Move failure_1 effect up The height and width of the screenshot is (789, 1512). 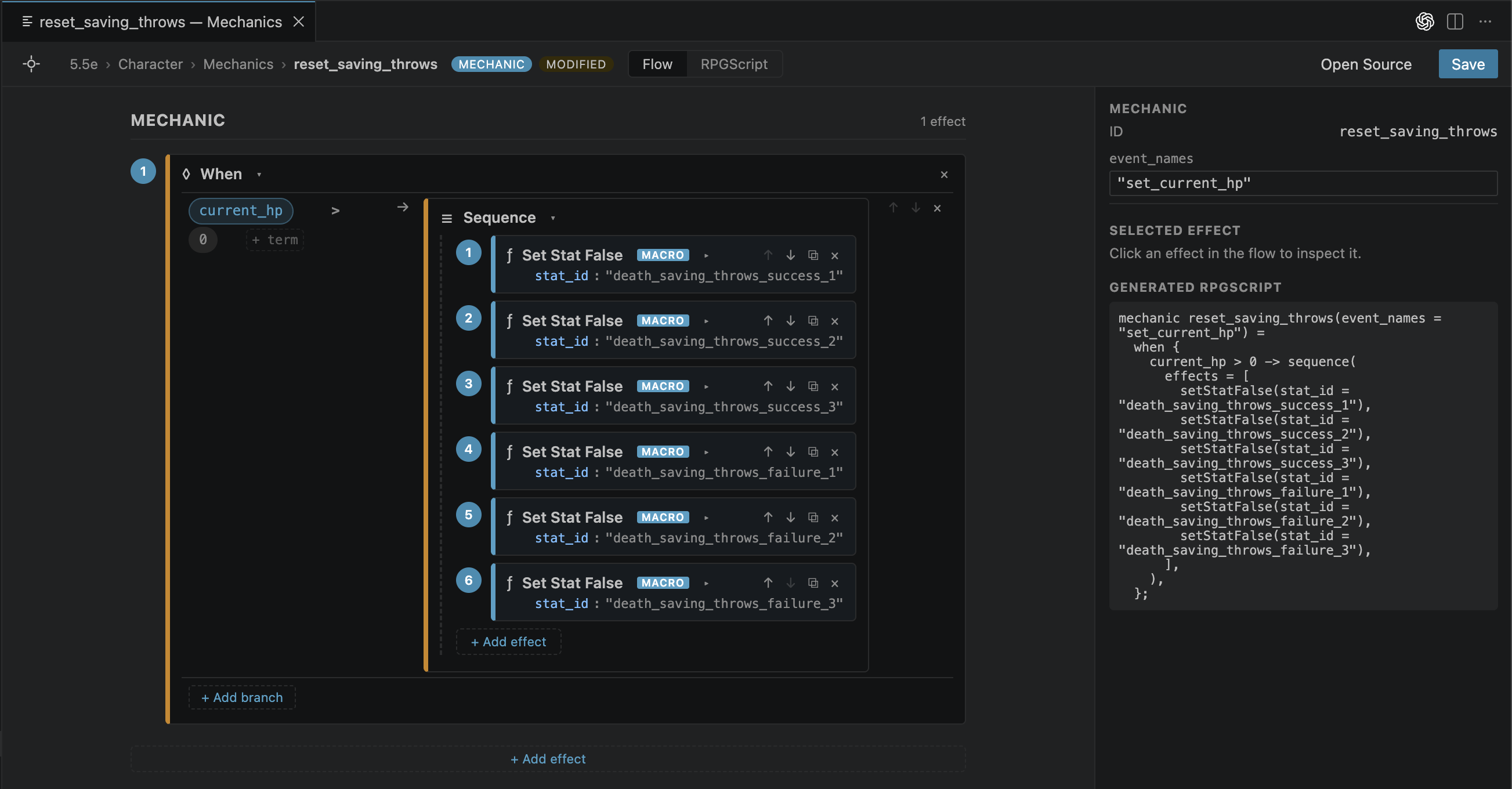click(768, 452)
